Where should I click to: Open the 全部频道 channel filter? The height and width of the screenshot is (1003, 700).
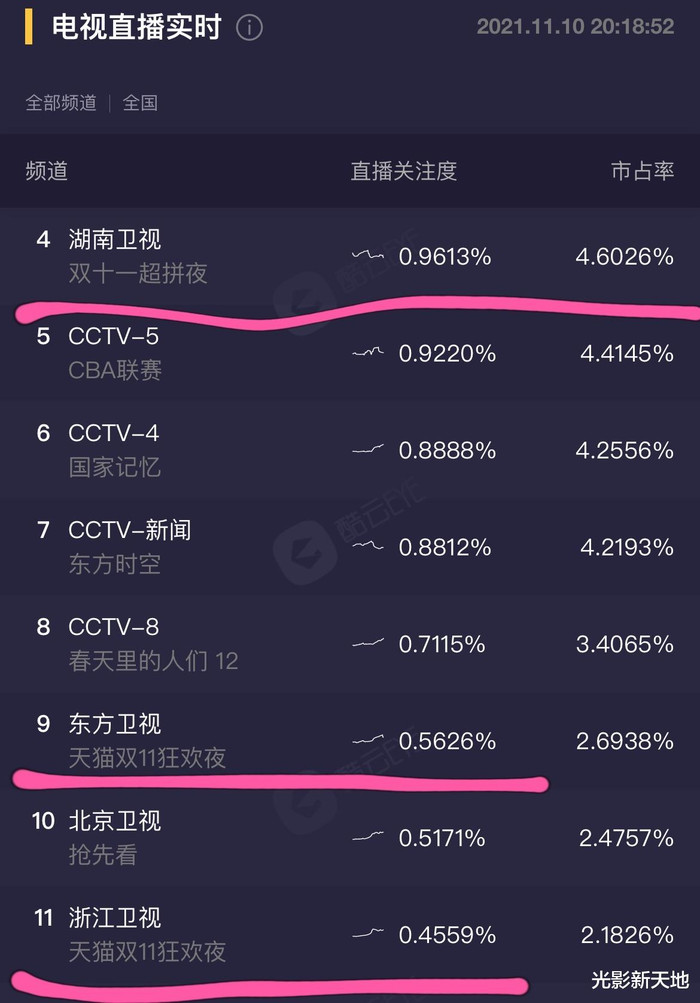61,103
